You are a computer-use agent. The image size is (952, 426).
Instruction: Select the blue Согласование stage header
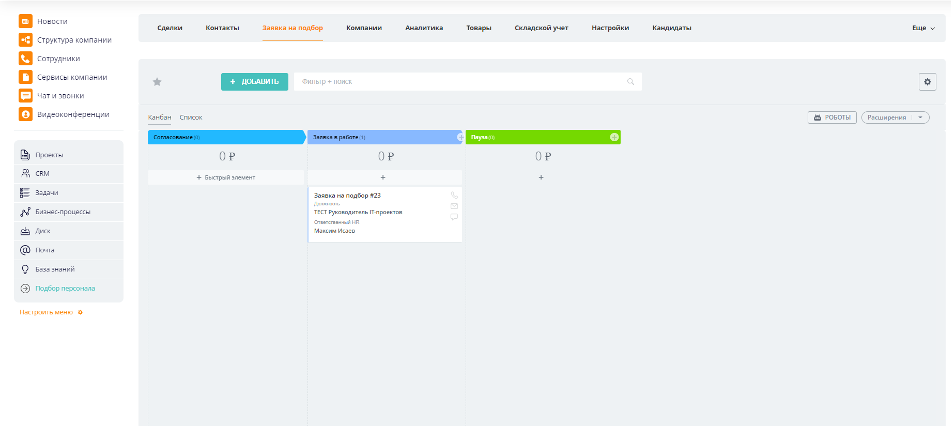point(225,137)
